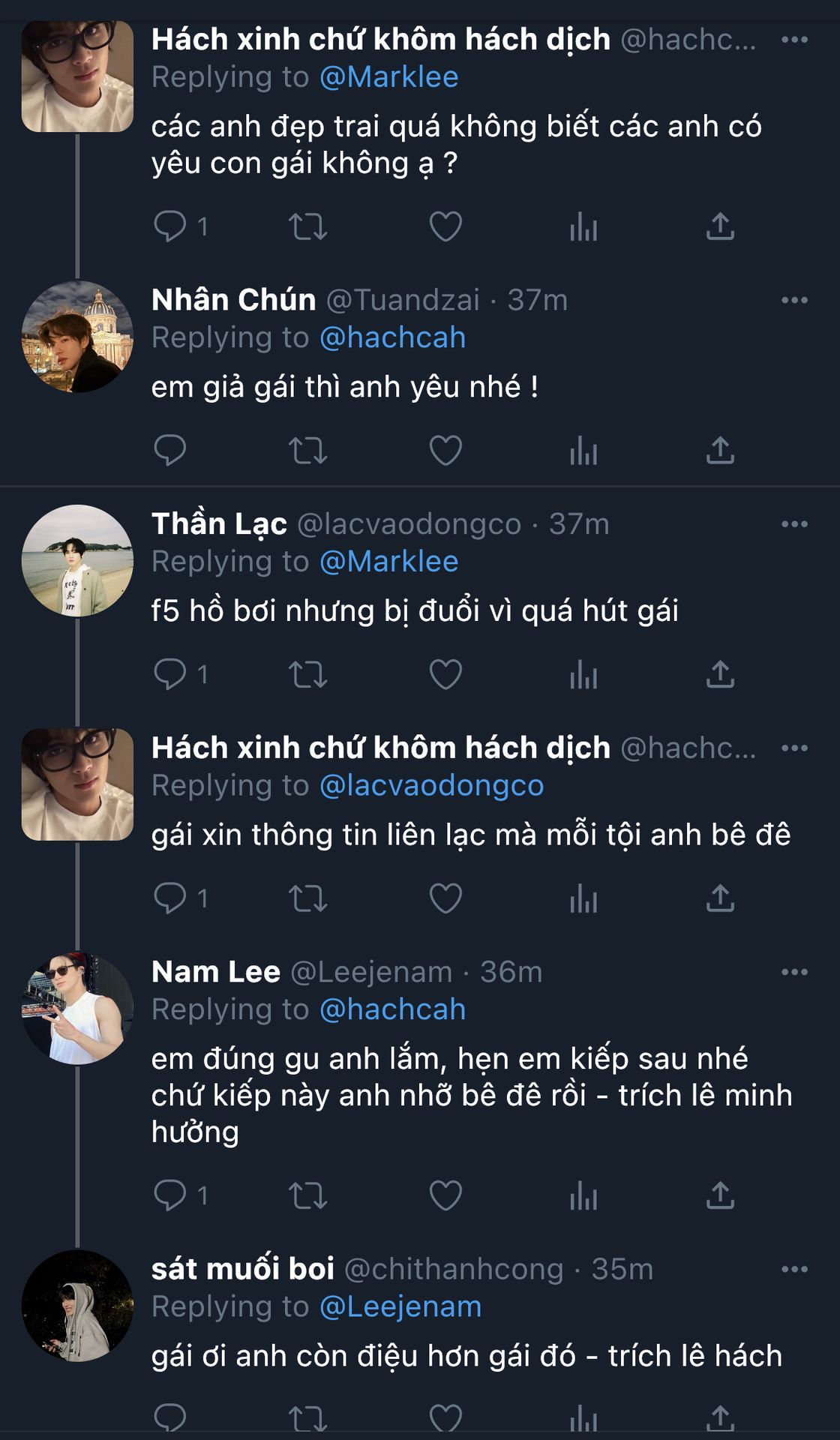The image size is (840, 1440).
Task: Open reply on Nam Lee's tweet
Action: coord(169,1195)
